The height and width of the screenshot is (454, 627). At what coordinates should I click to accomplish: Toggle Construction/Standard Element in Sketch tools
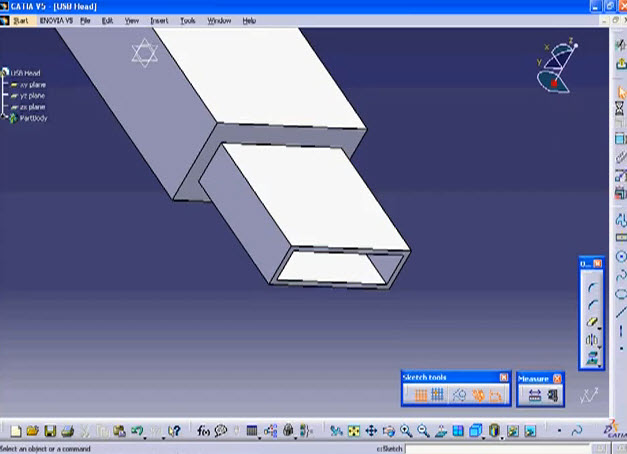point(459,395)
